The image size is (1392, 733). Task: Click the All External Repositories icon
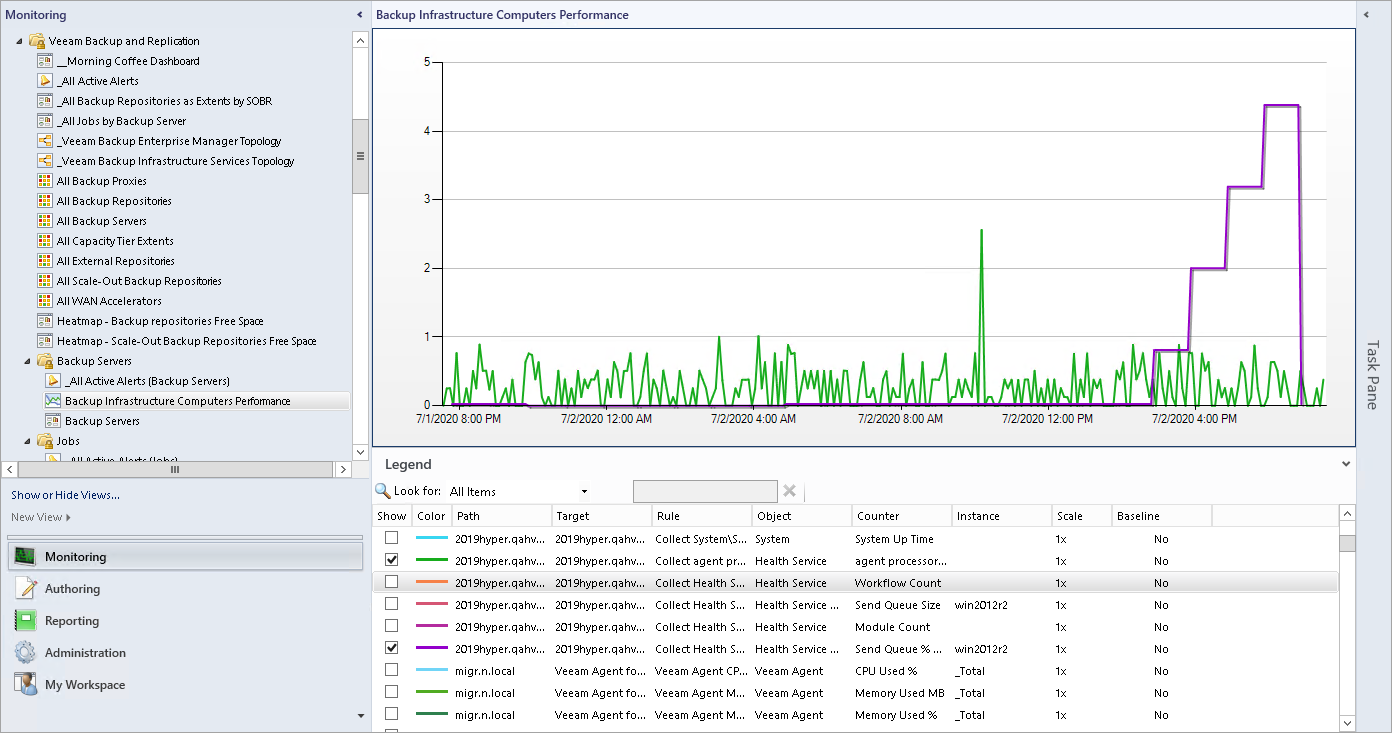coord(45,261)
